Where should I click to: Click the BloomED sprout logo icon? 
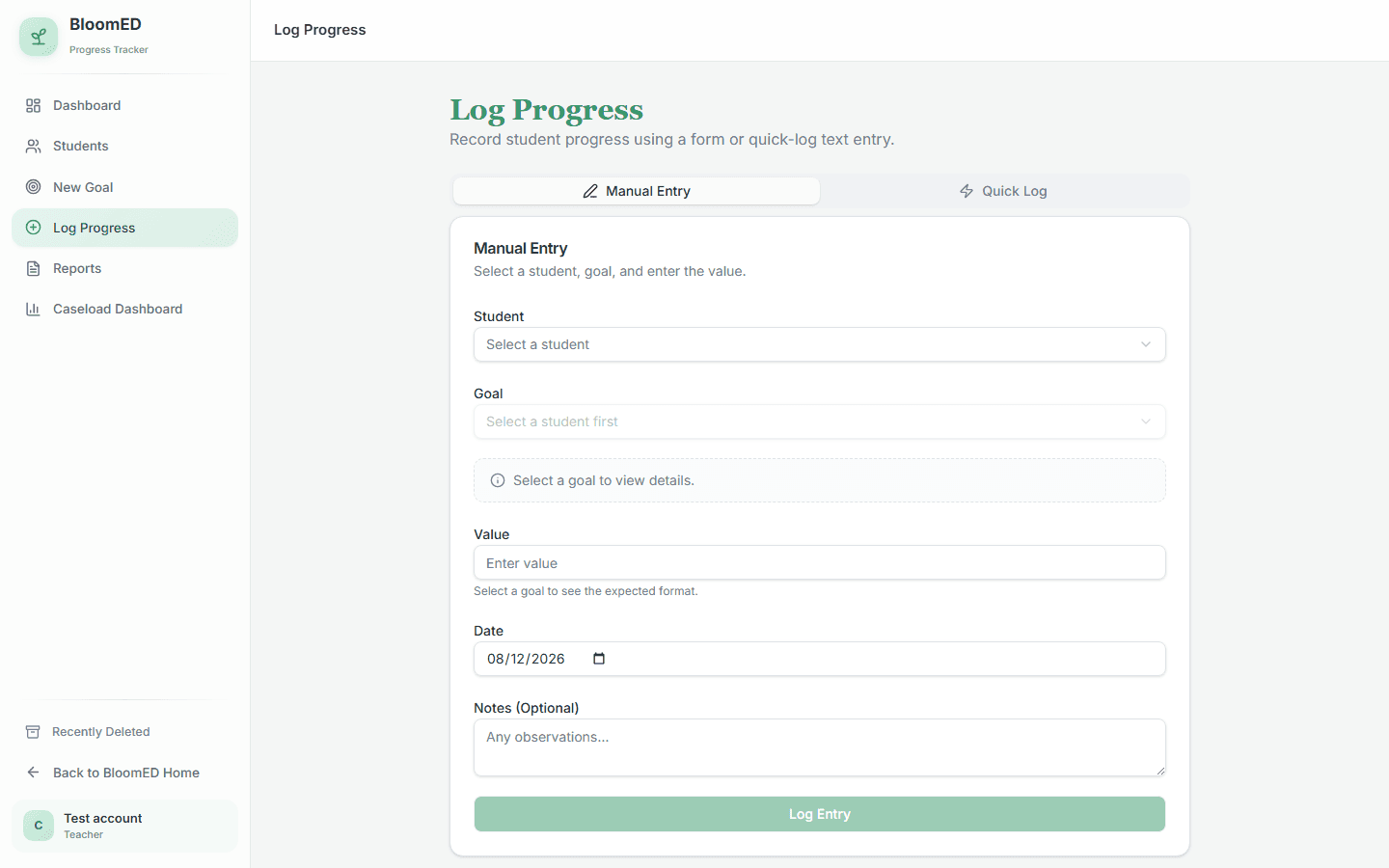[x=39, y=37]
